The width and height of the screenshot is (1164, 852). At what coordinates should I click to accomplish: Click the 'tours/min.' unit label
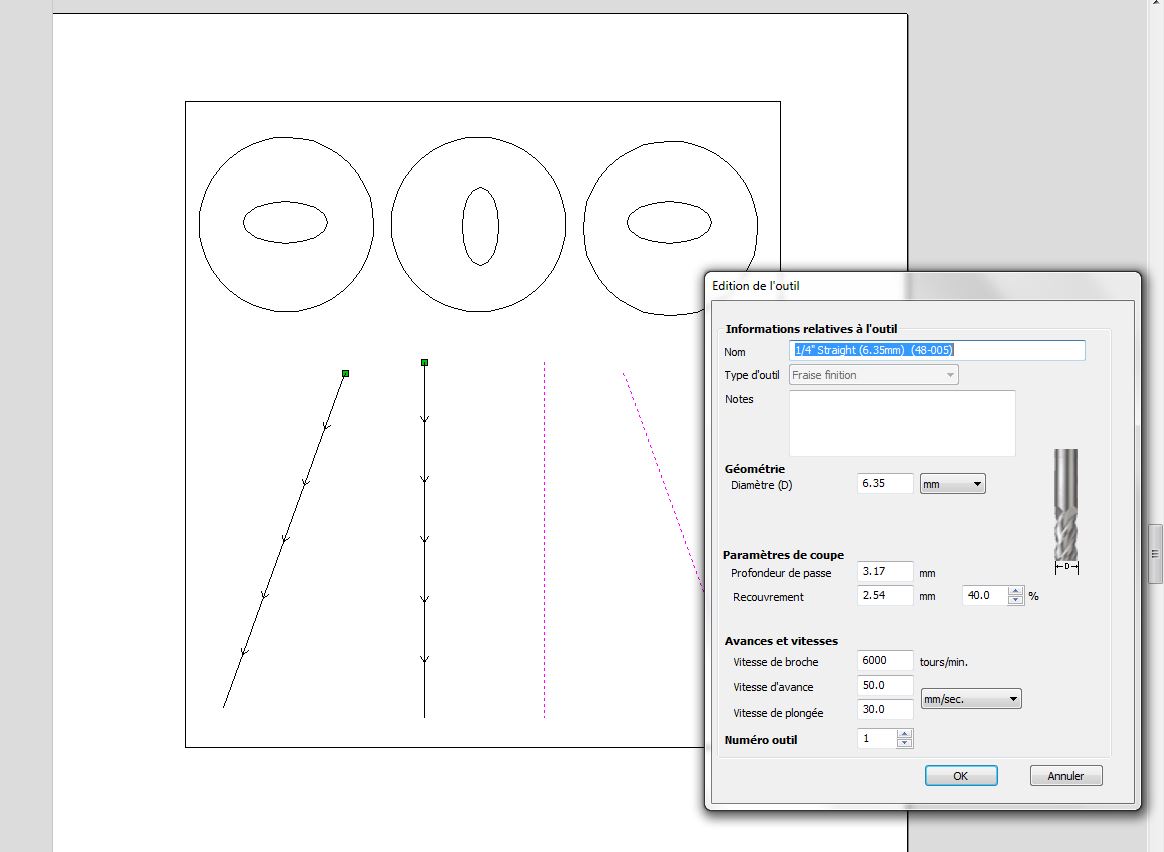point(944,662)
